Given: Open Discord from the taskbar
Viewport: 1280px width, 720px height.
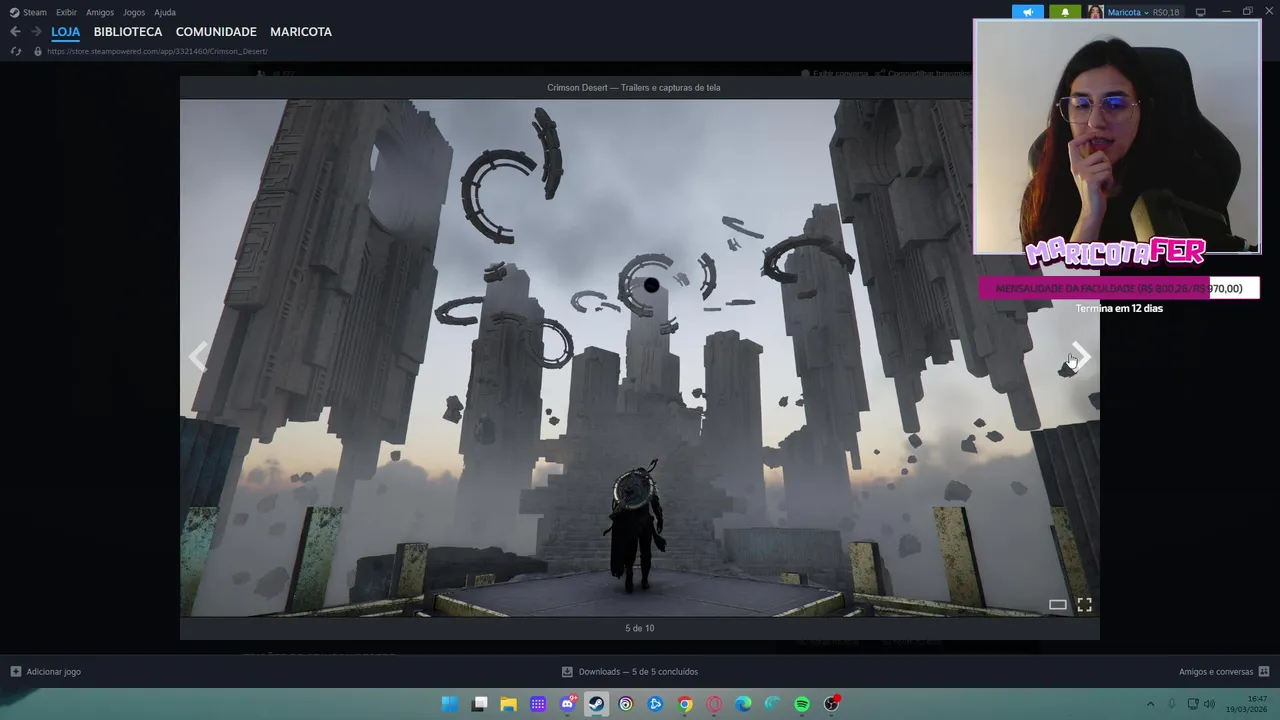Looking at the screenshot, I should pos(567,704).
